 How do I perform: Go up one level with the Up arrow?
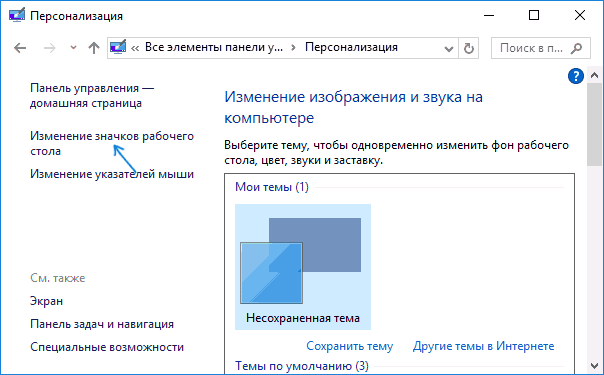[94, 48]
